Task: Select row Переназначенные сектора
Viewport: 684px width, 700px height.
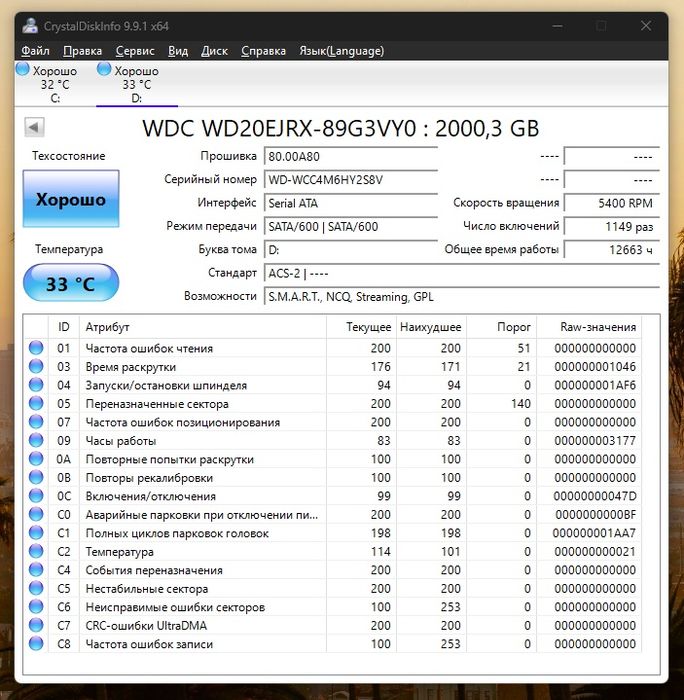Action: tap(333, 404)
